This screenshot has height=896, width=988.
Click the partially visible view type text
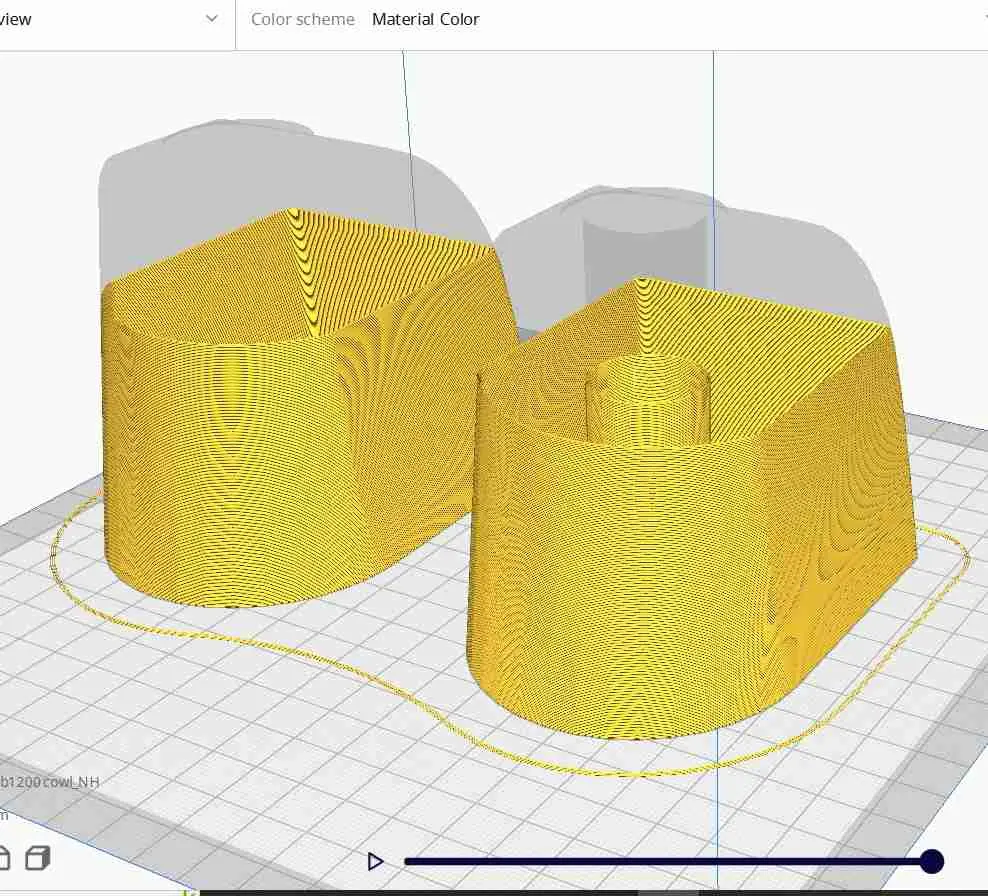point(15,19)
